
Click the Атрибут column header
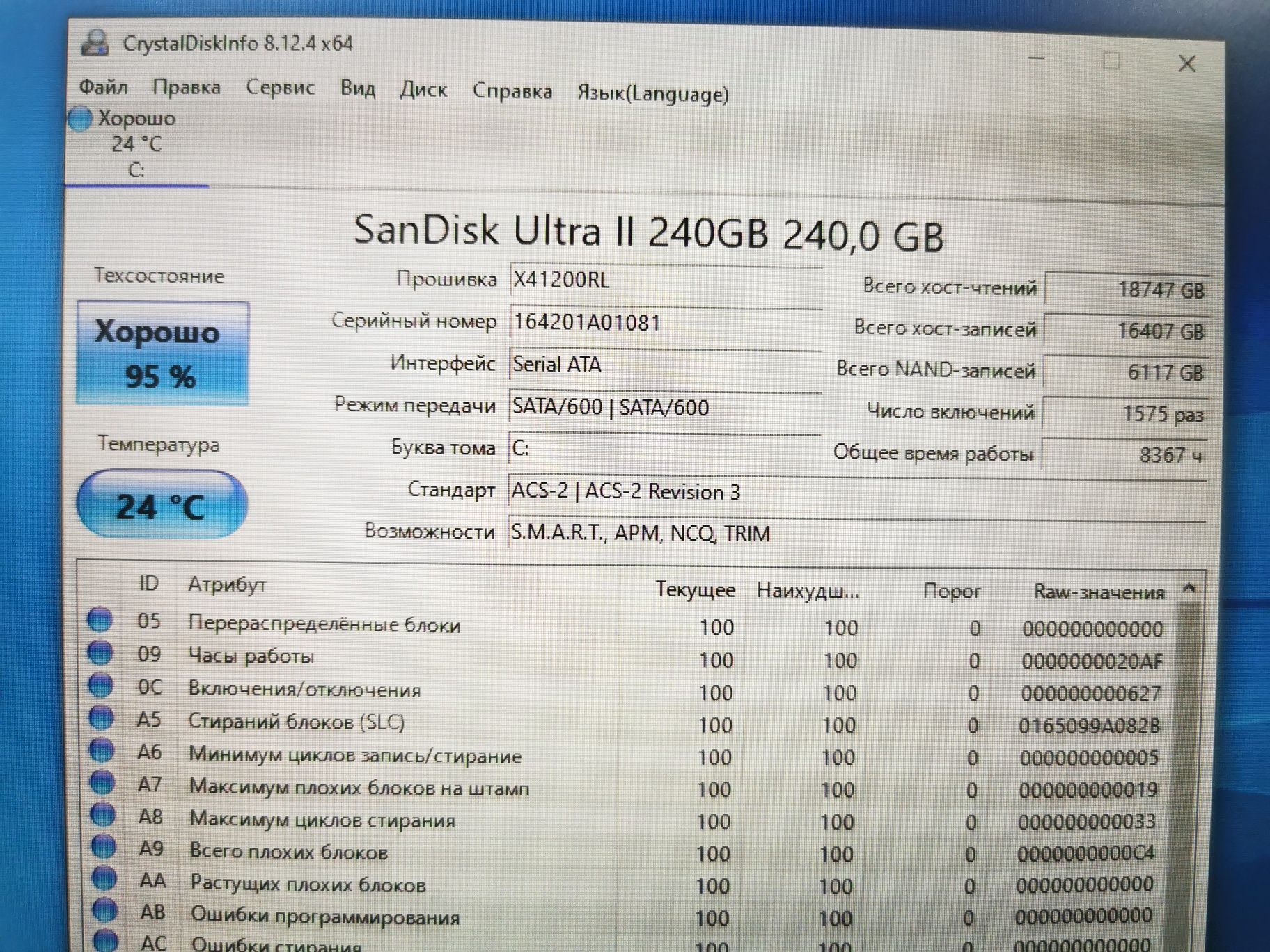click(227, 585)
